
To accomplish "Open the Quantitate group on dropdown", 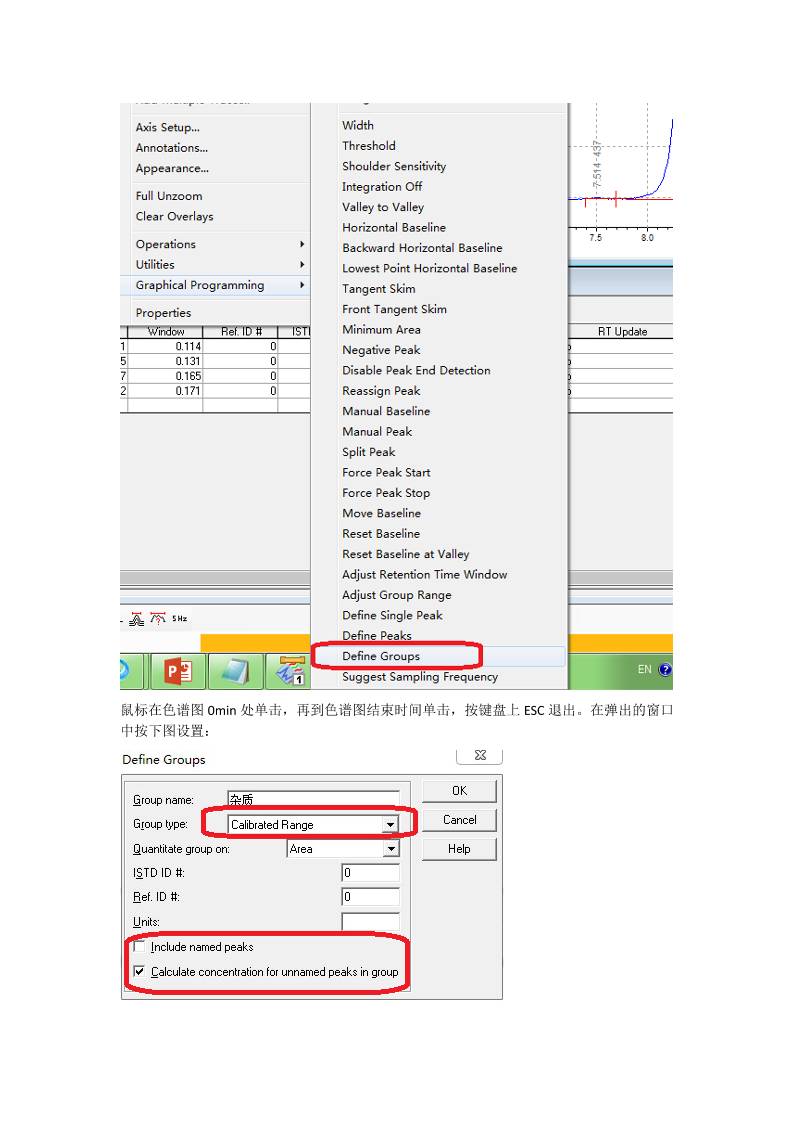I will [x=391, y=849].
